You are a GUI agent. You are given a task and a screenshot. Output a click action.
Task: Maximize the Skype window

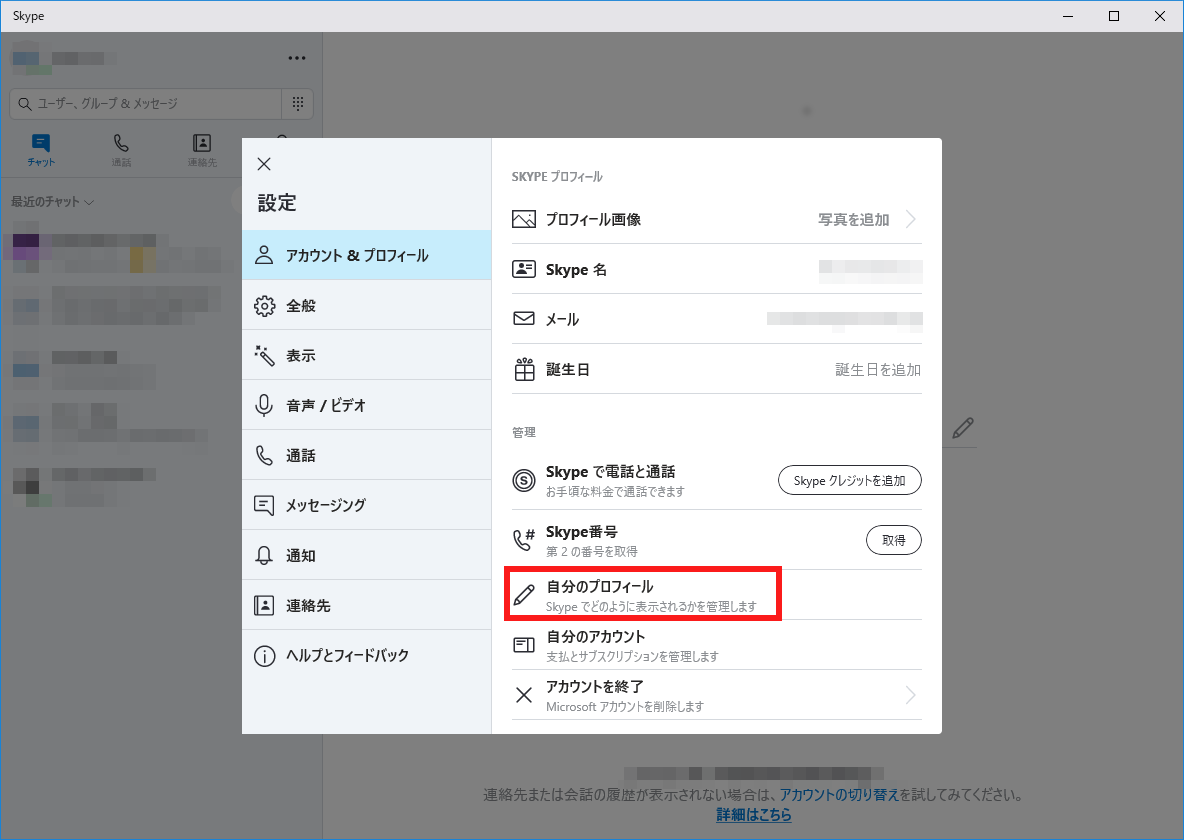(1114, 16)
